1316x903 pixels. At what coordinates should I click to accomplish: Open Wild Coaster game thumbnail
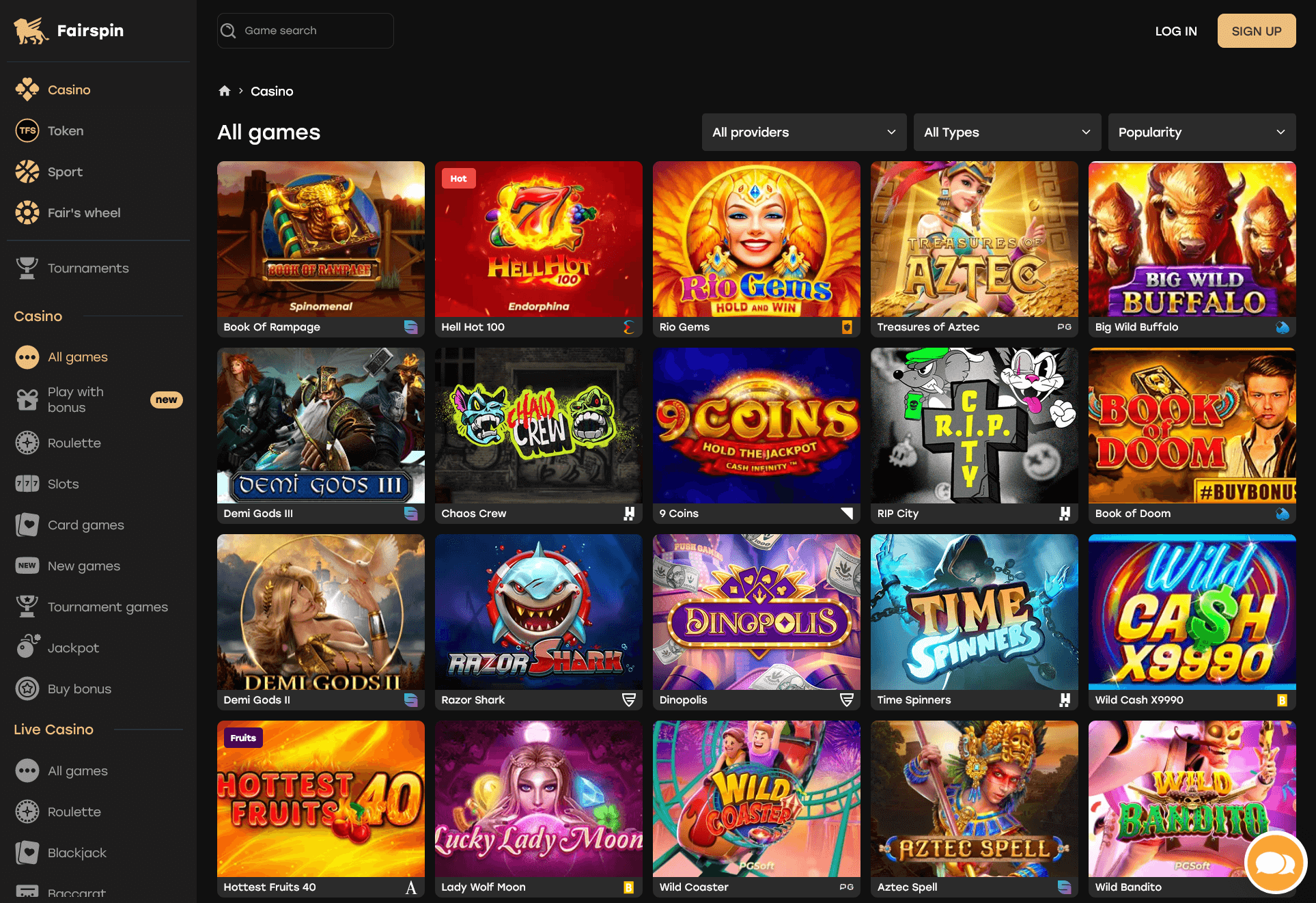[x=756, y=798]
